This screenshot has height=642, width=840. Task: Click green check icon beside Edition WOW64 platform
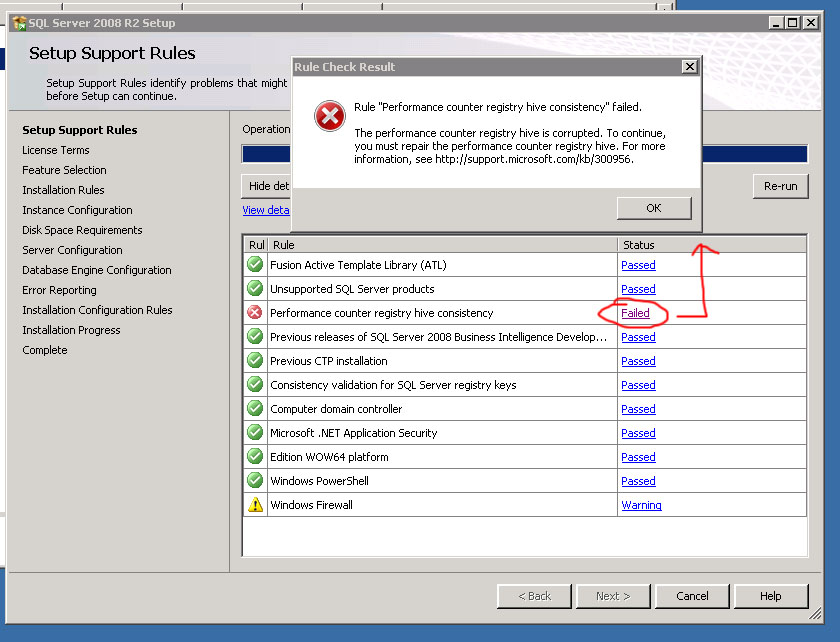[255, 457]
